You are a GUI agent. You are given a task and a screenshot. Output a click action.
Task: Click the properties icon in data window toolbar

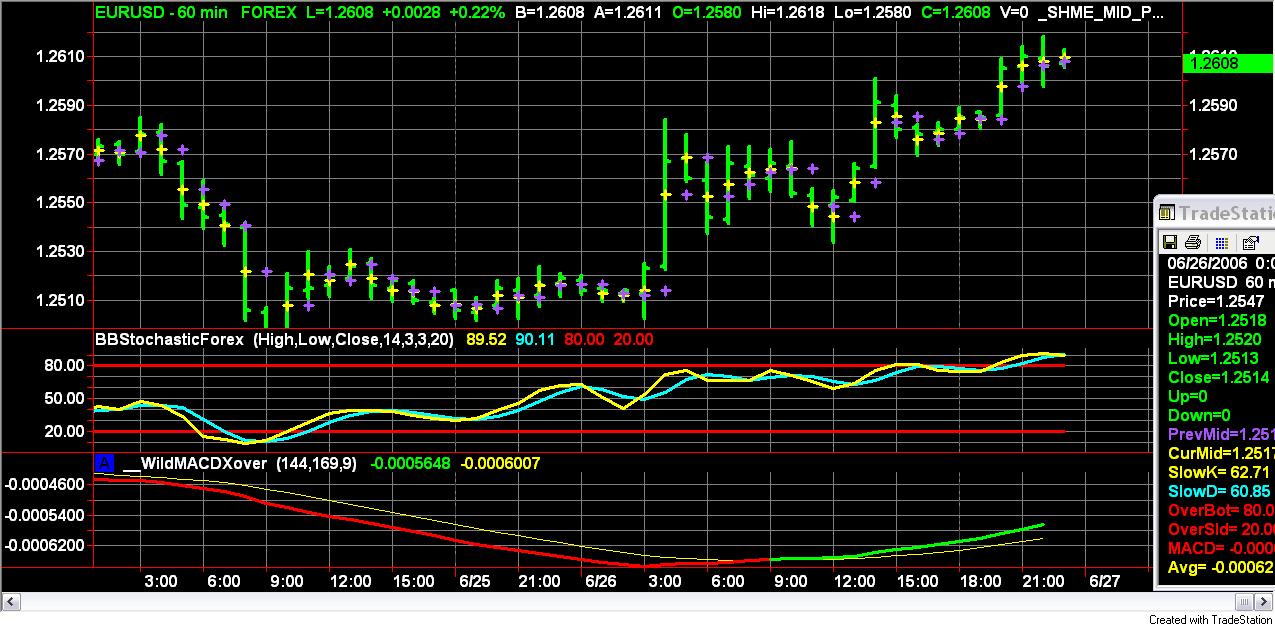pyautogui.click(x=1250, y=242)
